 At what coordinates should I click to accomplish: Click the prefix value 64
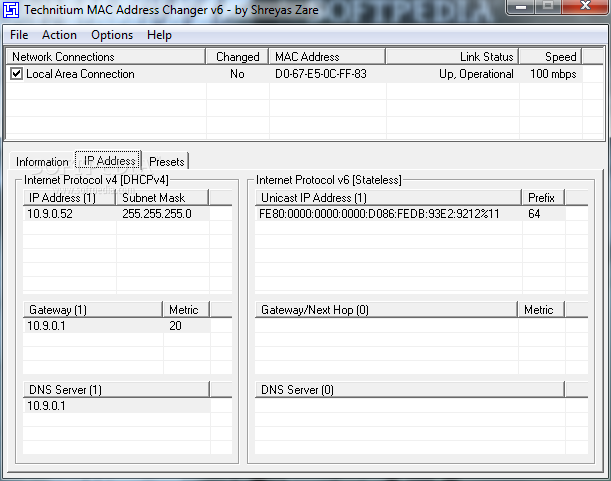pos(534,214)
